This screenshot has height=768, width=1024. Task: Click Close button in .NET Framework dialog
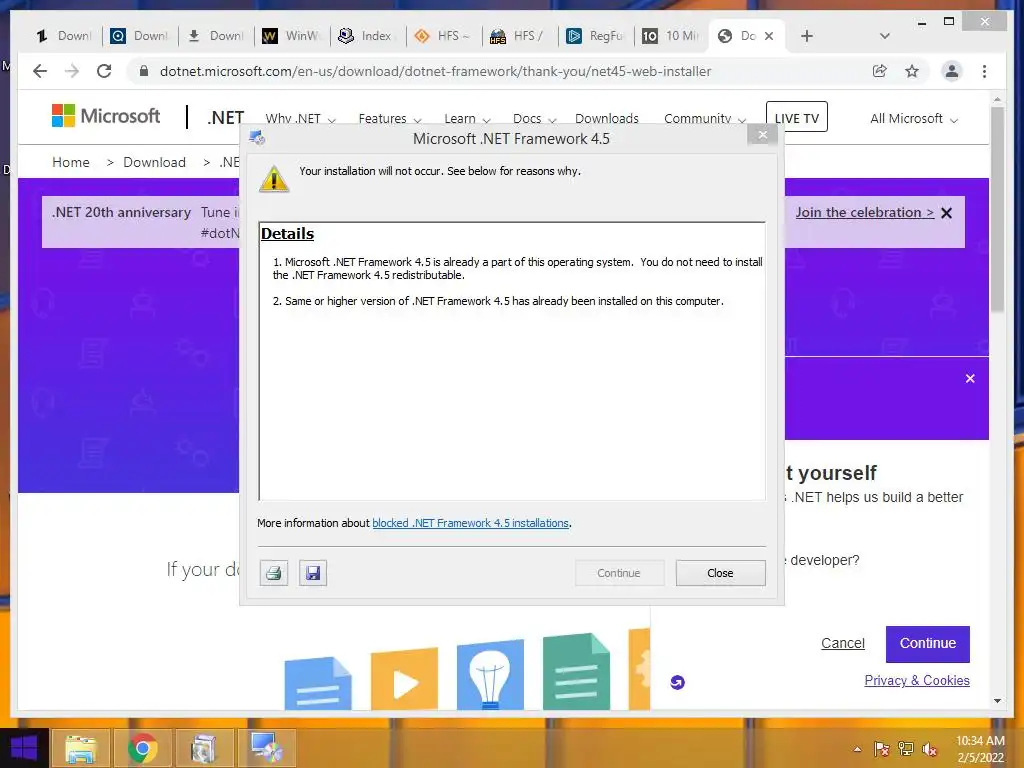(x=720, y=573)
